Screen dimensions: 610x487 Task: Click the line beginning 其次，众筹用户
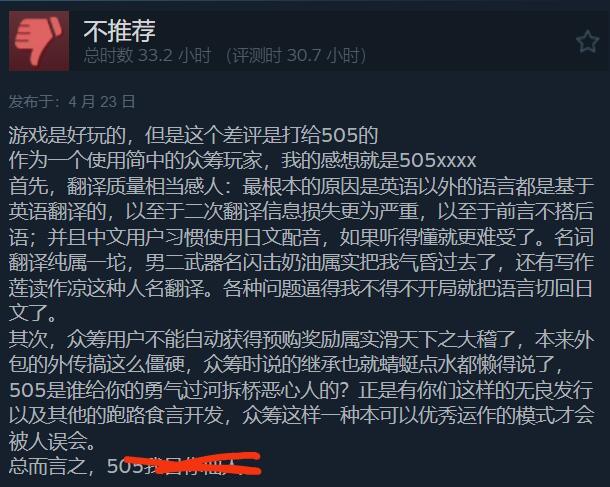[x=301, y=339]
